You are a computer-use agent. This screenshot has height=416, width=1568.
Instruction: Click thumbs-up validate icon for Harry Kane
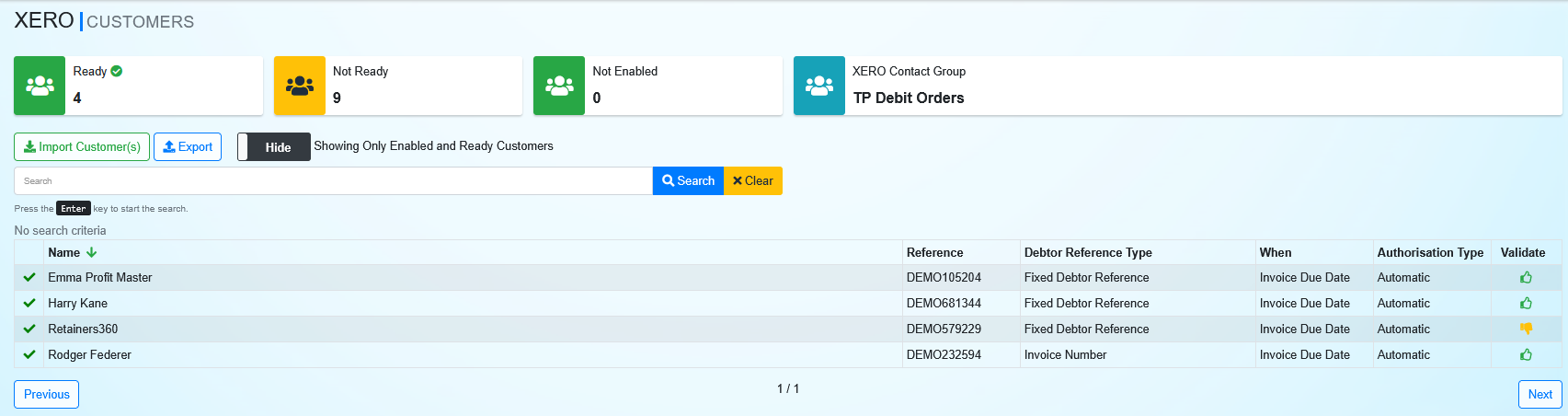pos(1527,303)
